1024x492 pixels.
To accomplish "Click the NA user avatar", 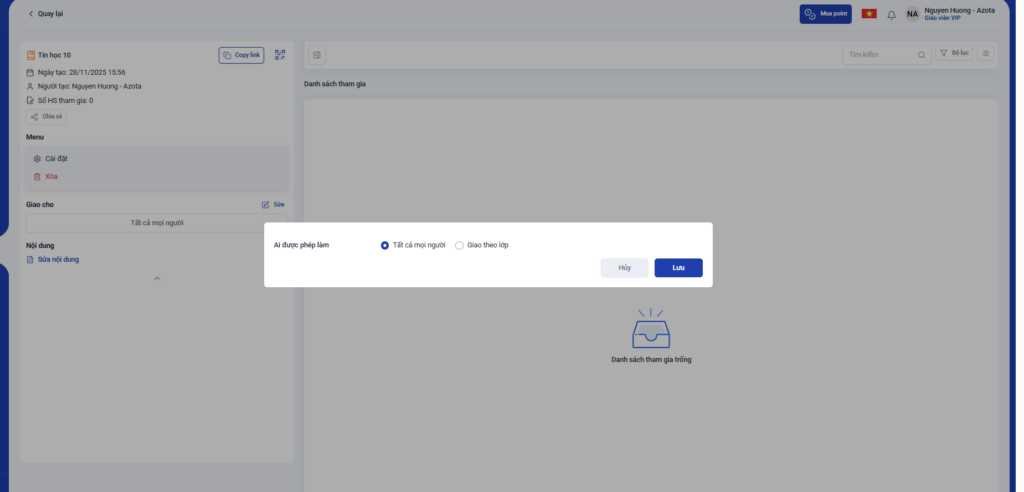I will (912, 14).
